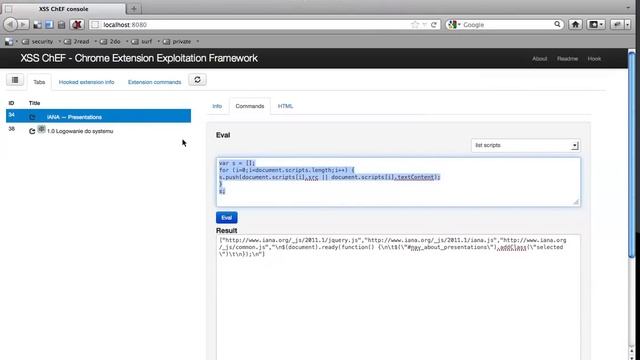The height and width of the screenshot is (360, 640).
Task: Open a new browser tab with plus button
Action: [x=133, y=9]
